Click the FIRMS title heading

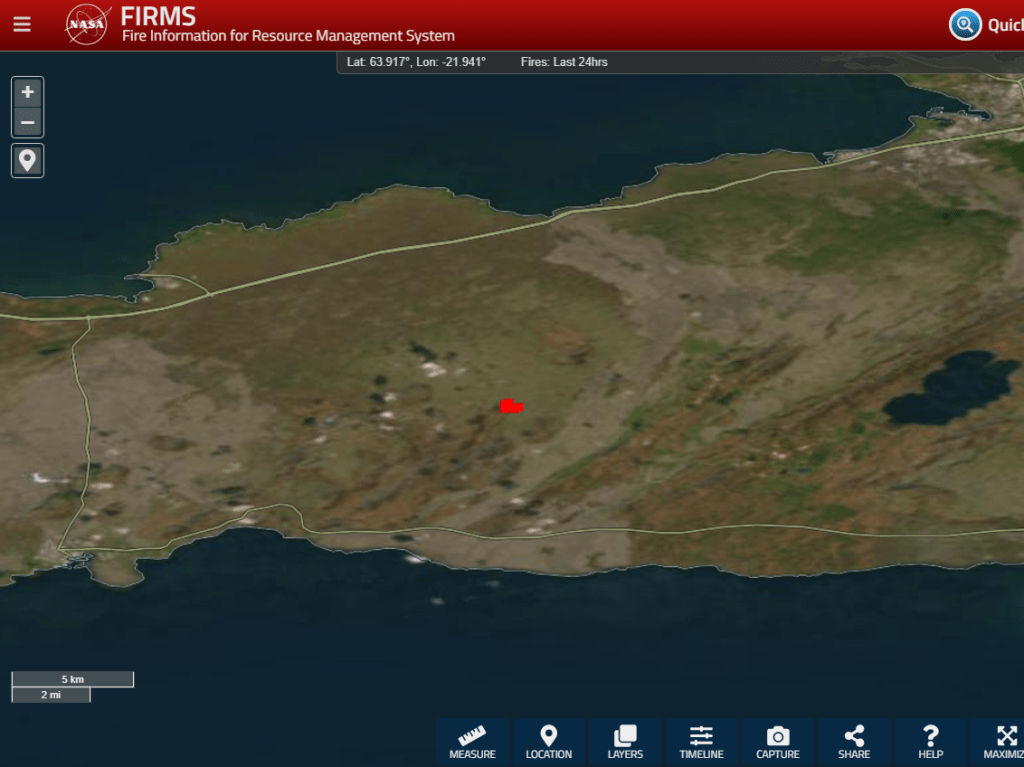158,16
